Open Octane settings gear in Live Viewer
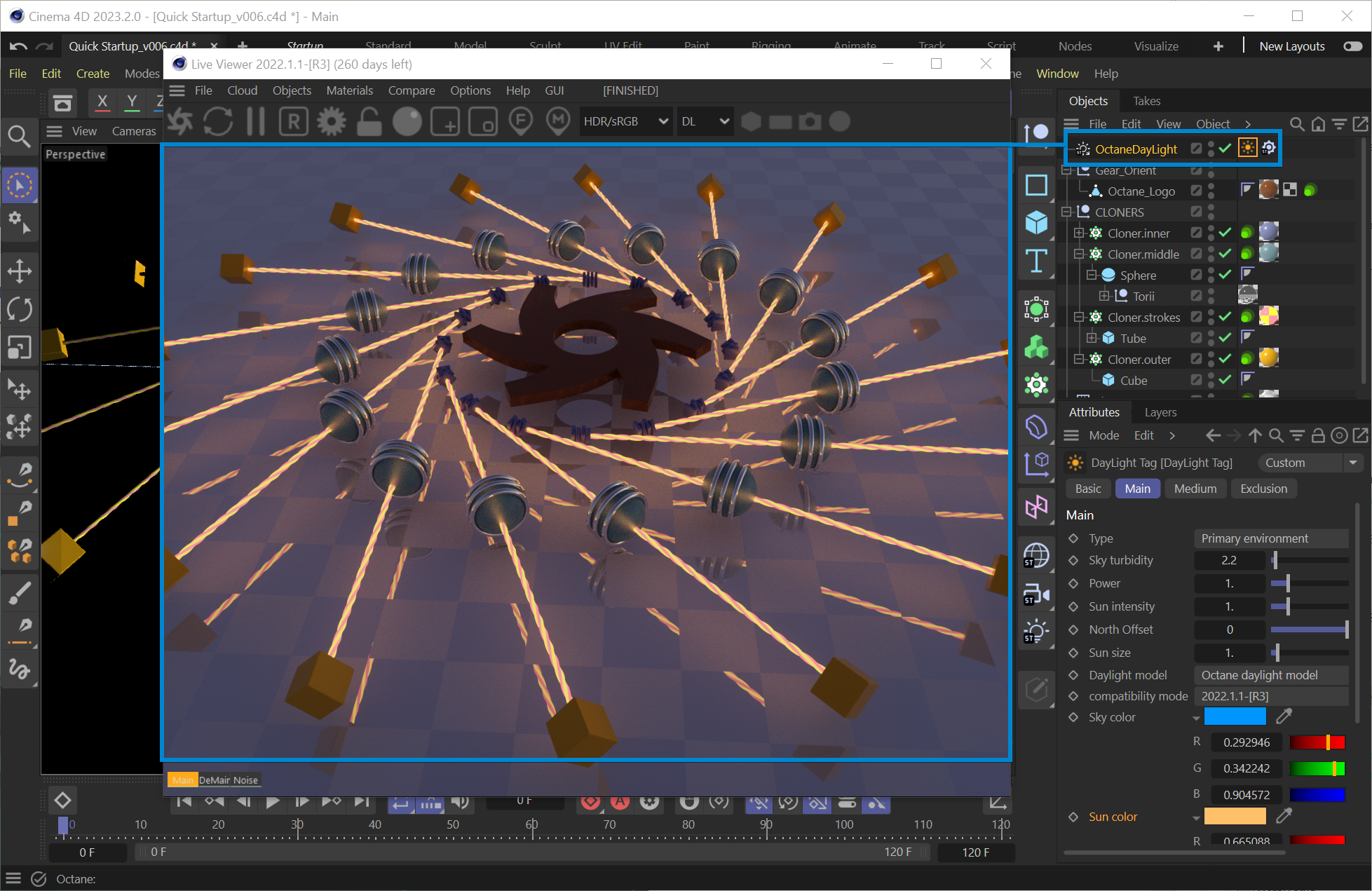The height and width of the screenshot is (891, 1372). (331, 122)
